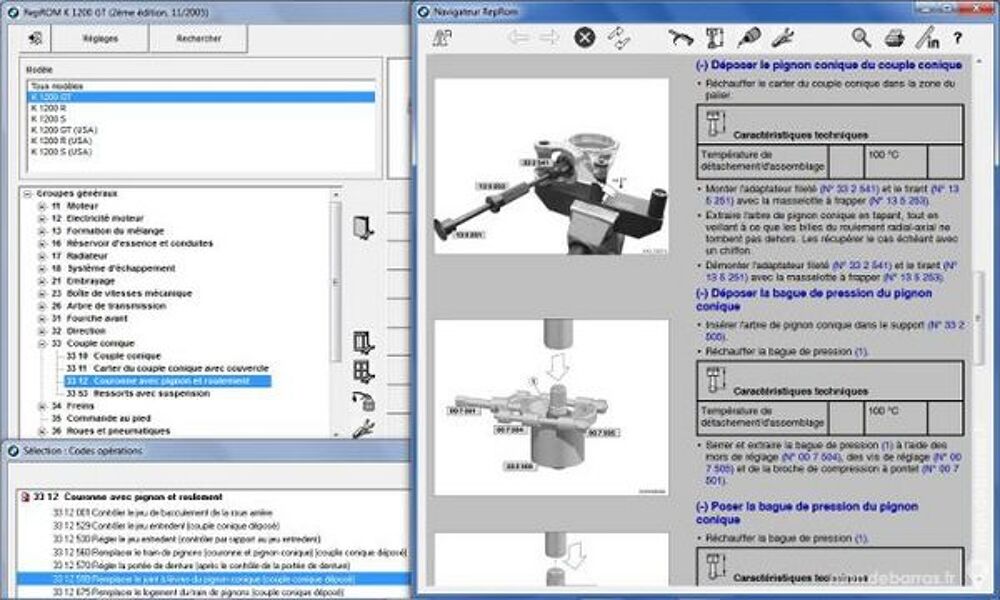The width and height of the screenshot is (1000, 600).
Task: Click the exit door icon beside Réglages
Action: pos(35,39)
